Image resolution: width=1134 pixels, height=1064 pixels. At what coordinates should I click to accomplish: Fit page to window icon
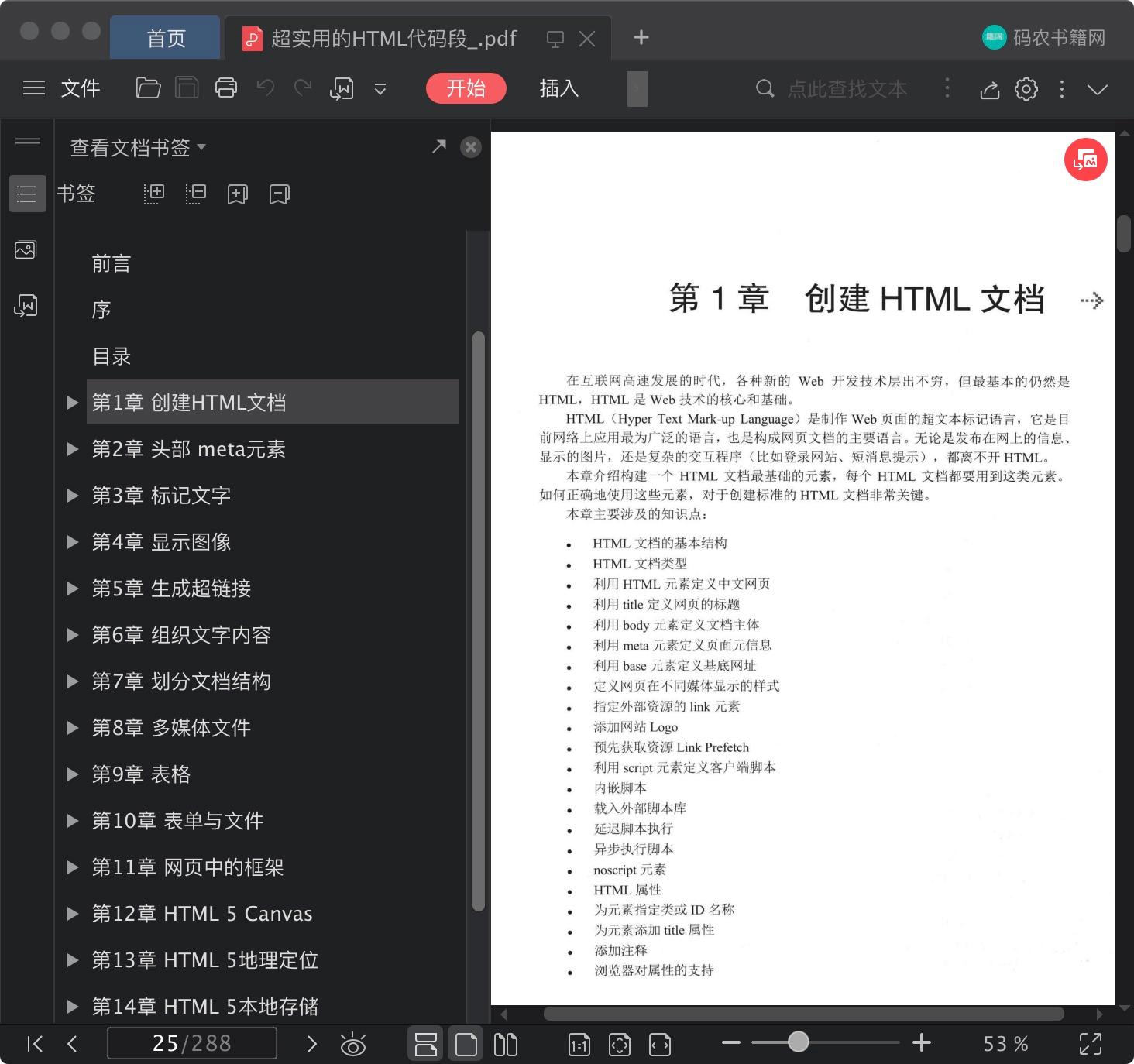(620, 1045)
